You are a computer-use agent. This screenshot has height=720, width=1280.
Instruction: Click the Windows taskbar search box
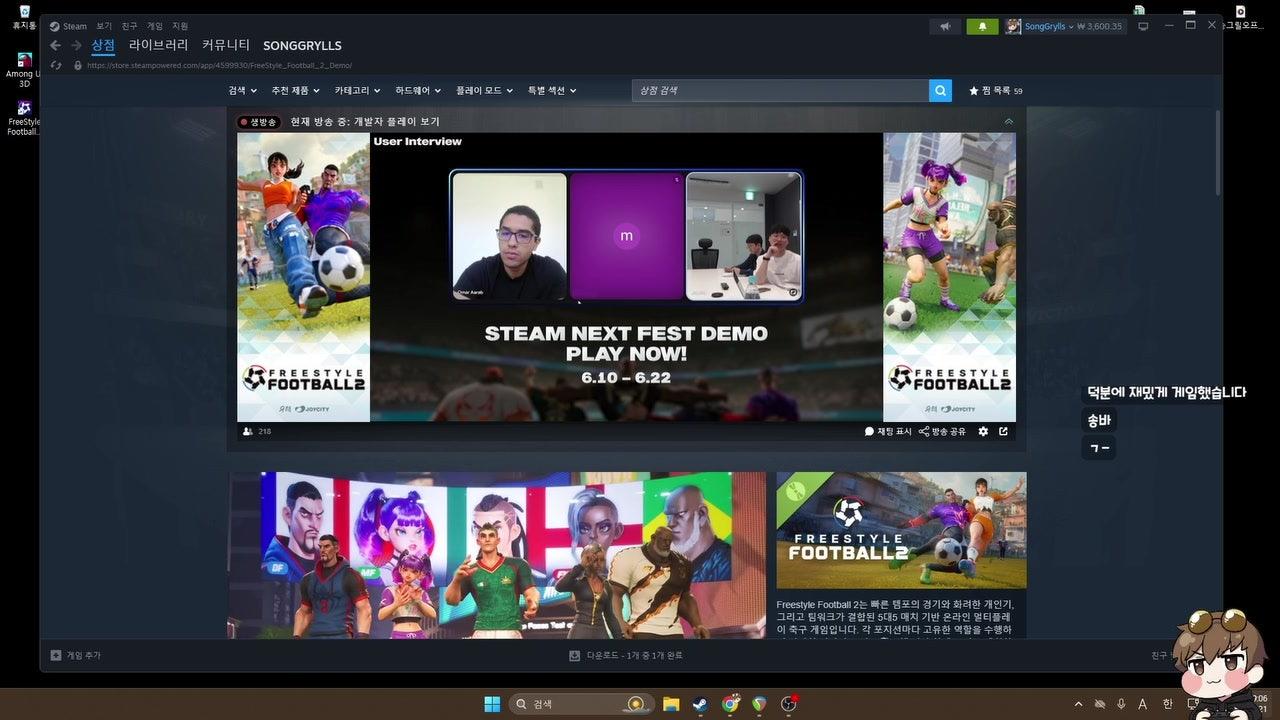[x=581, y=704]
